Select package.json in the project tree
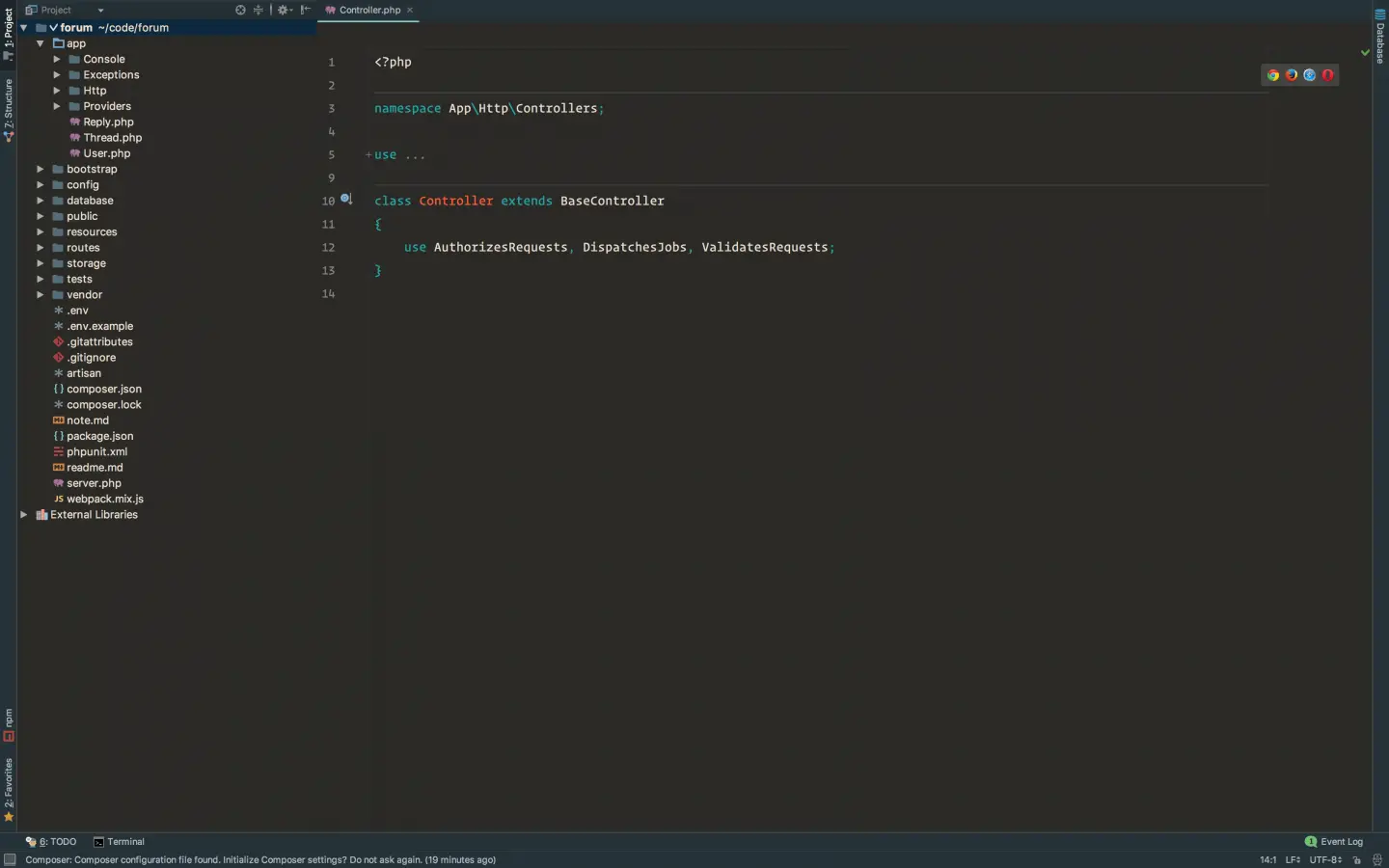The height and width of the screenshot is (868, 1389). [x=99, y=436]
